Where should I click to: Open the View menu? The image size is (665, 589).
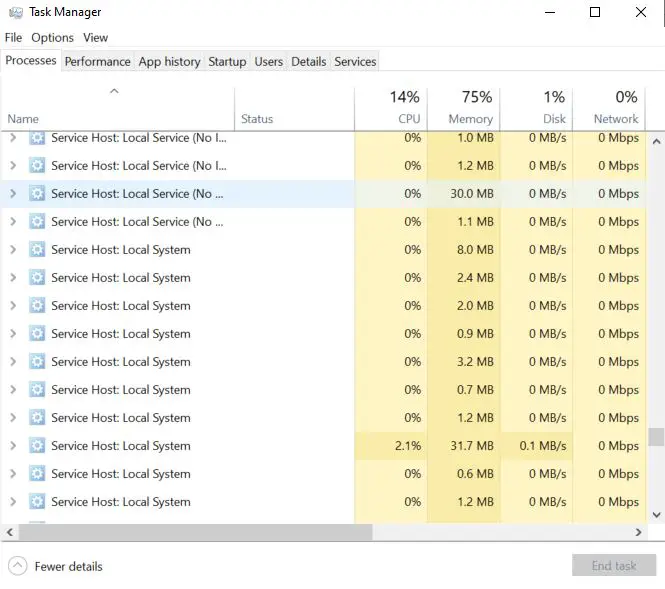(95, 38)
